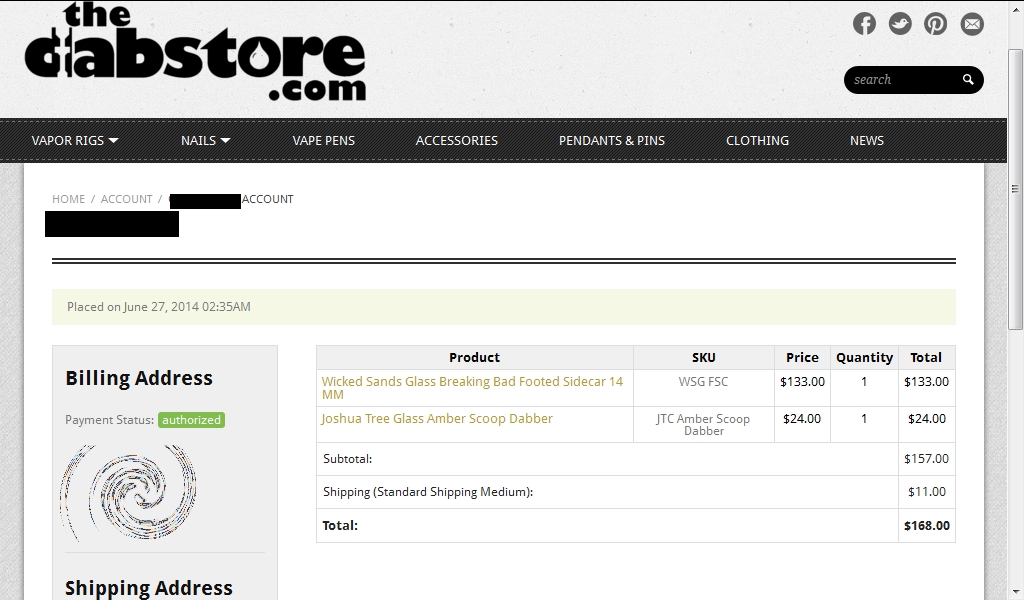Click the Shipping Address heading

[149, 588]
